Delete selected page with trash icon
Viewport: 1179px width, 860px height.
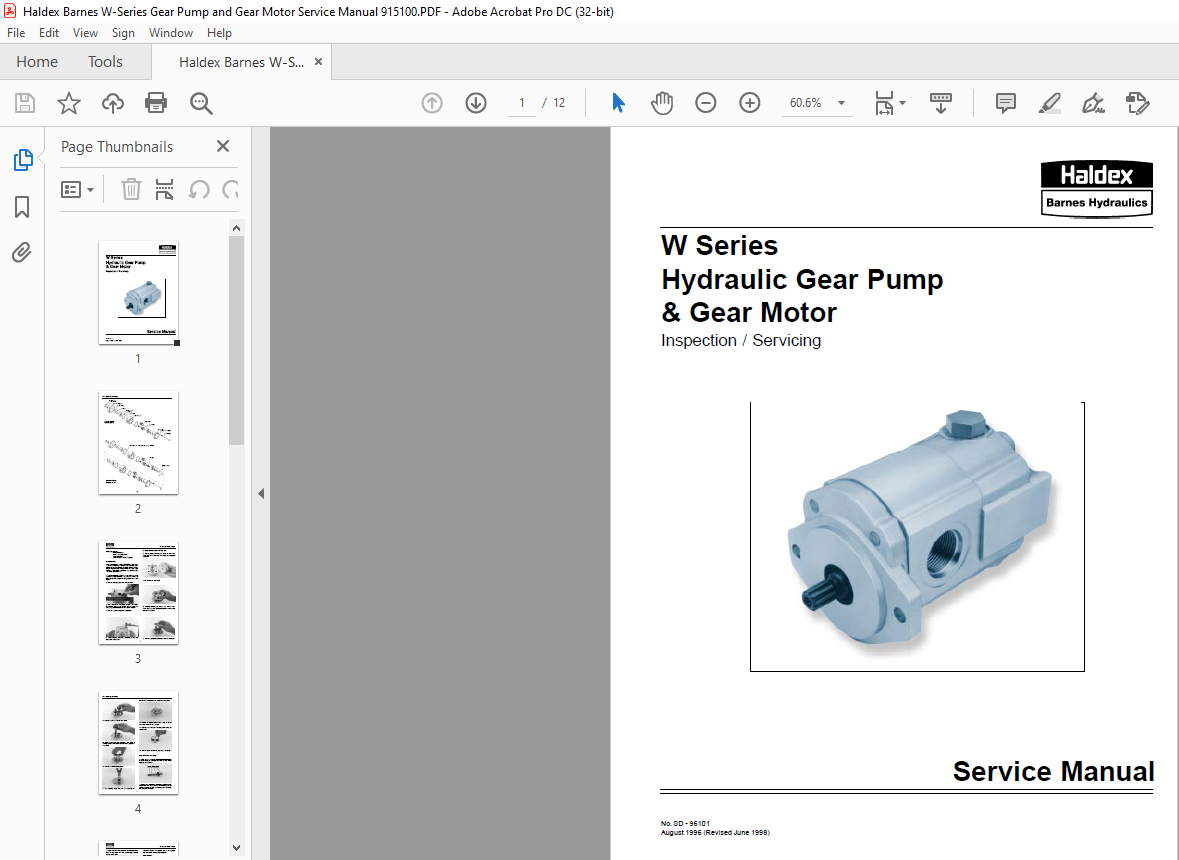pos(131,189)
